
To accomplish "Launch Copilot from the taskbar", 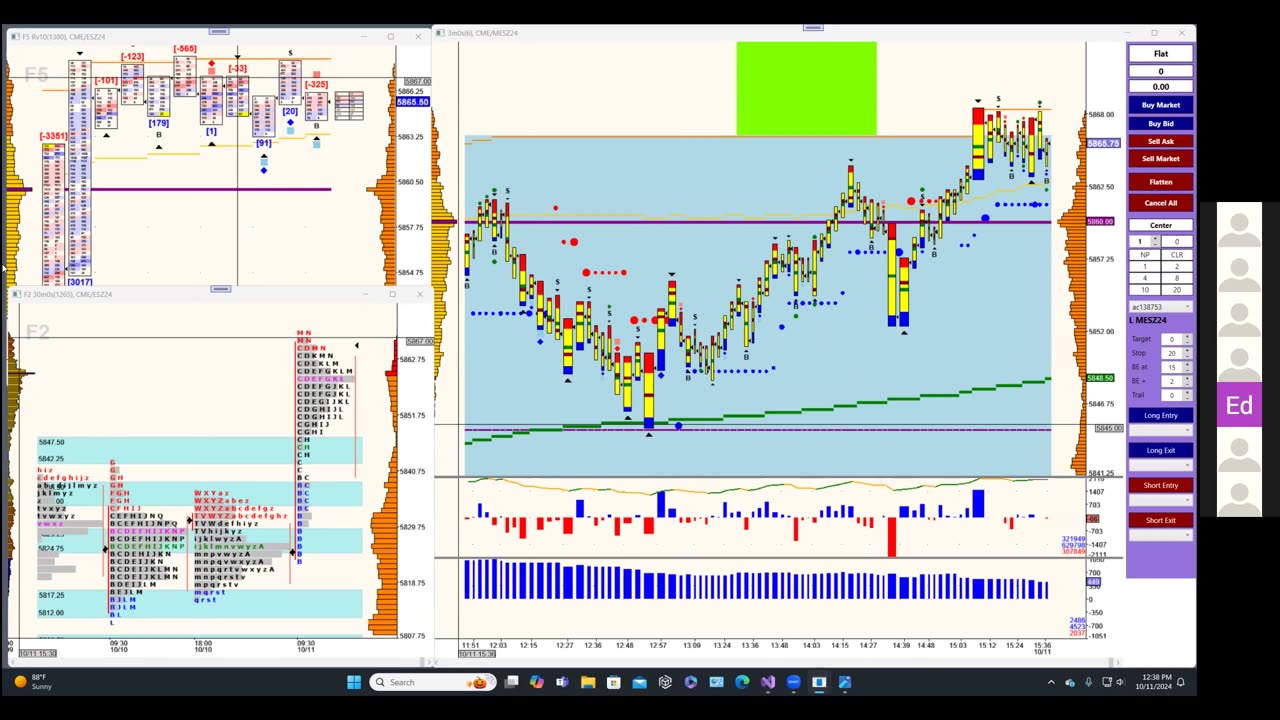I will pyautogui.click(x=537, y=682).
